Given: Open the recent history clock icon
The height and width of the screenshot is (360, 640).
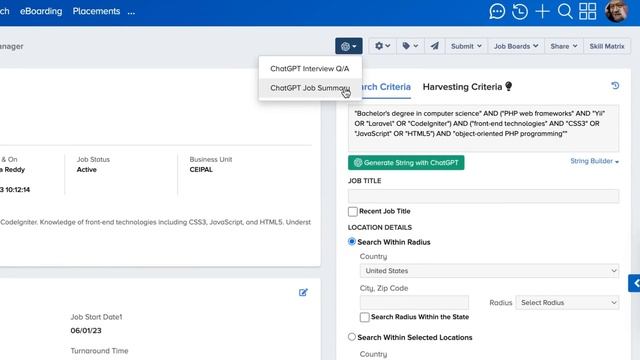Looking at the screenshot, I should (x=520, y=11).
